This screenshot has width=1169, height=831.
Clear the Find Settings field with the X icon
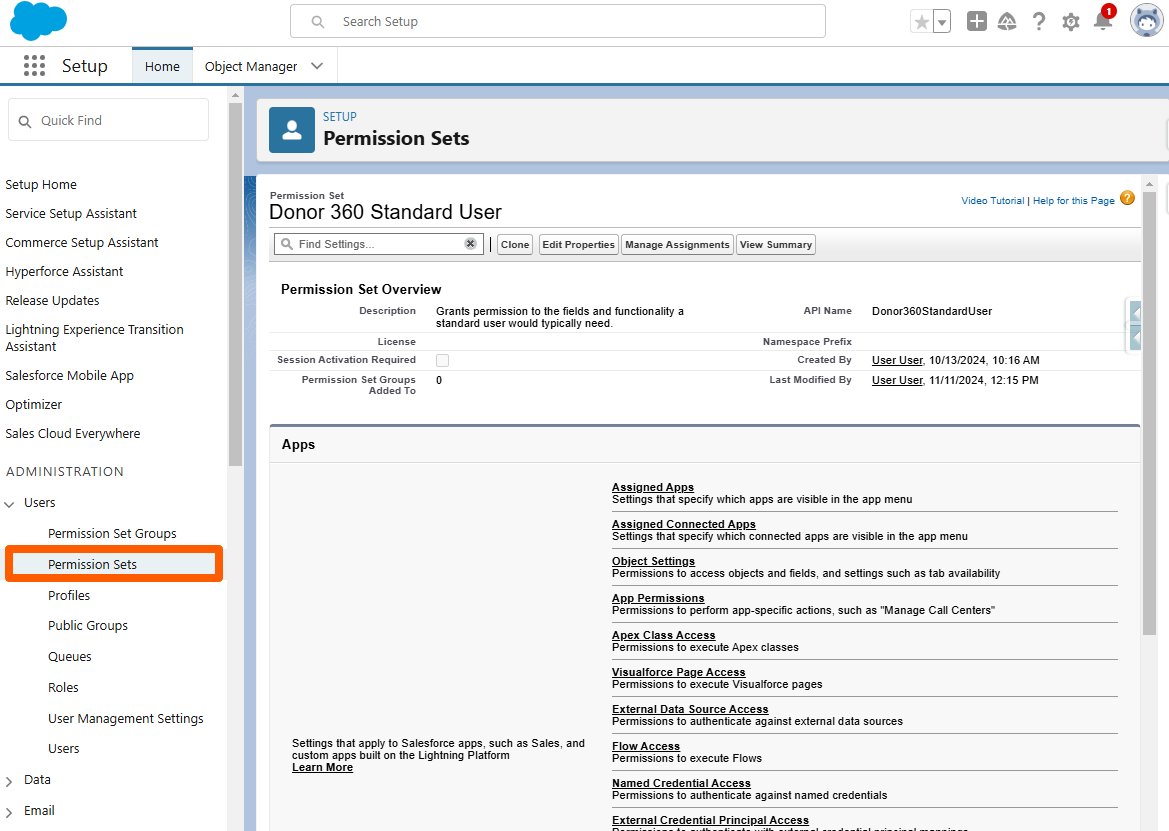(x=470, y=244)
